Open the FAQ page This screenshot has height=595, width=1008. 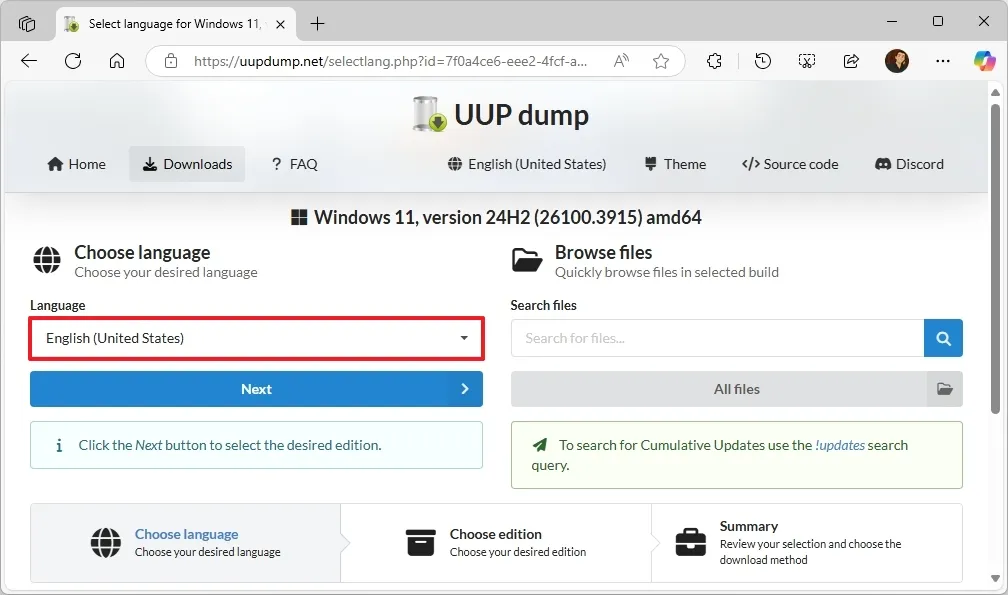[x=294, y=164]
